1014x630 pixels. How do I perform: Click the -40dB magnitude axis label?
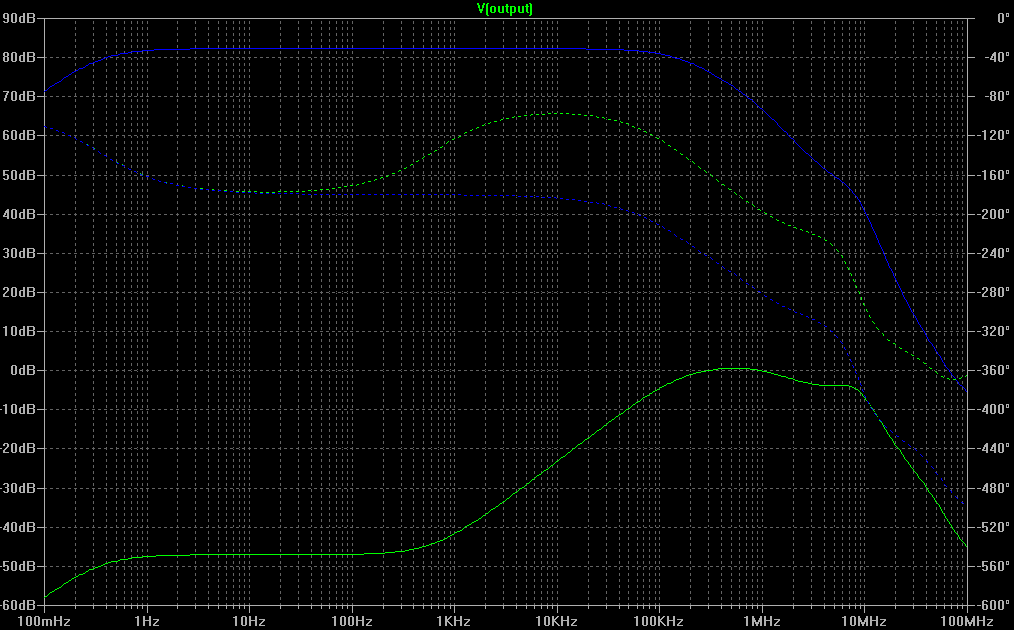(17, 527)
